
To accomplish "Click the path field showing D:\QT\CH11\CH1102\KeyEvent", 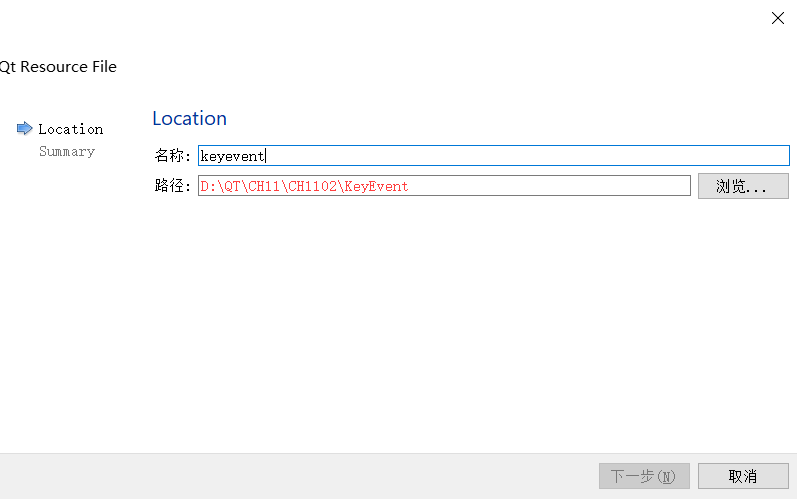I will pos(444,186).
